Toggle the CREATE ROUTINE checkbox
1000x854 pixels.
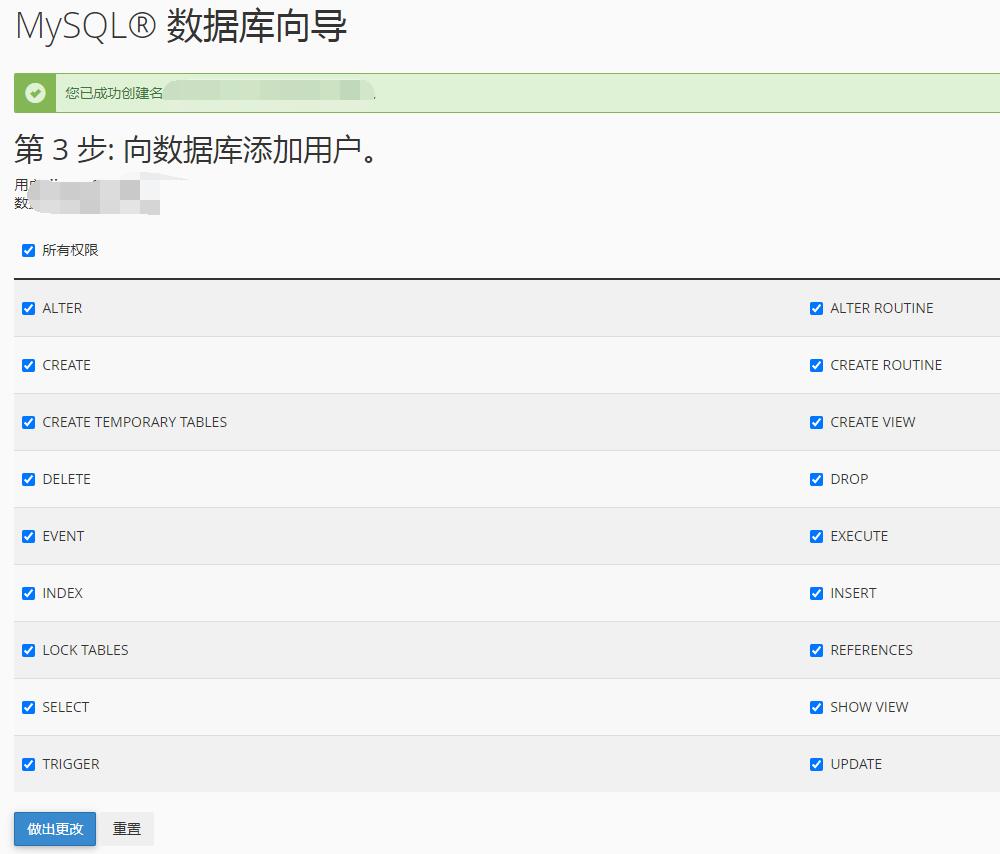point(816,365)
